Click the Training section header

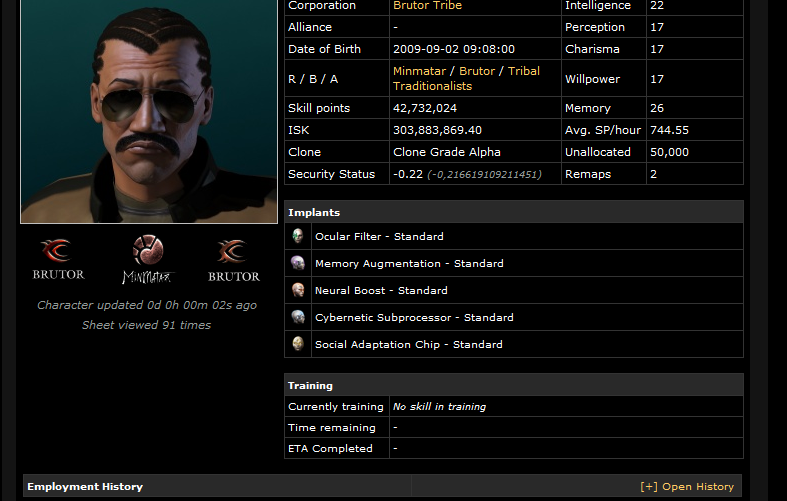[513, 386]
